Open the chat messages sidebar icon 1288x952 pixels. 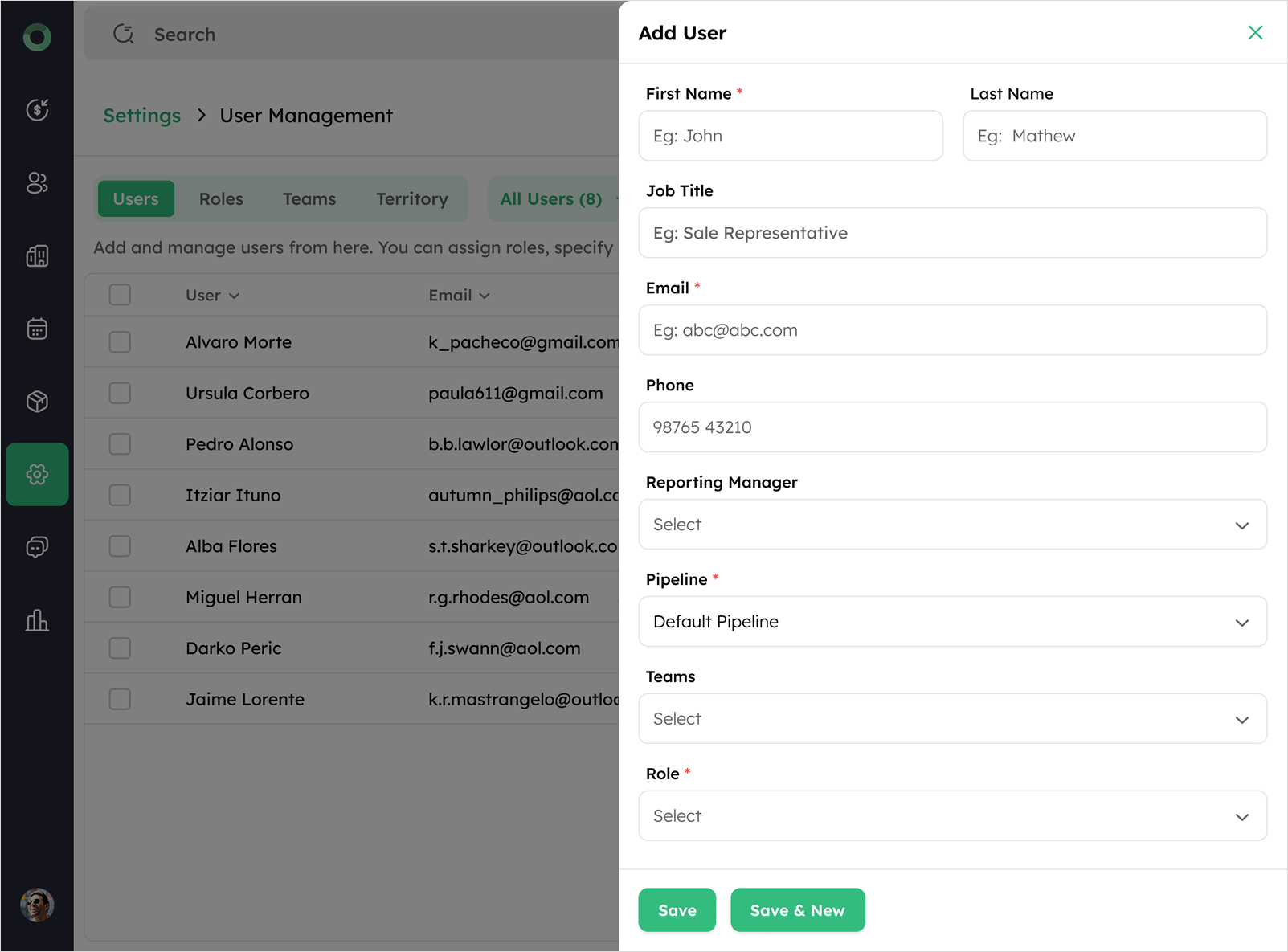point(37,547)
